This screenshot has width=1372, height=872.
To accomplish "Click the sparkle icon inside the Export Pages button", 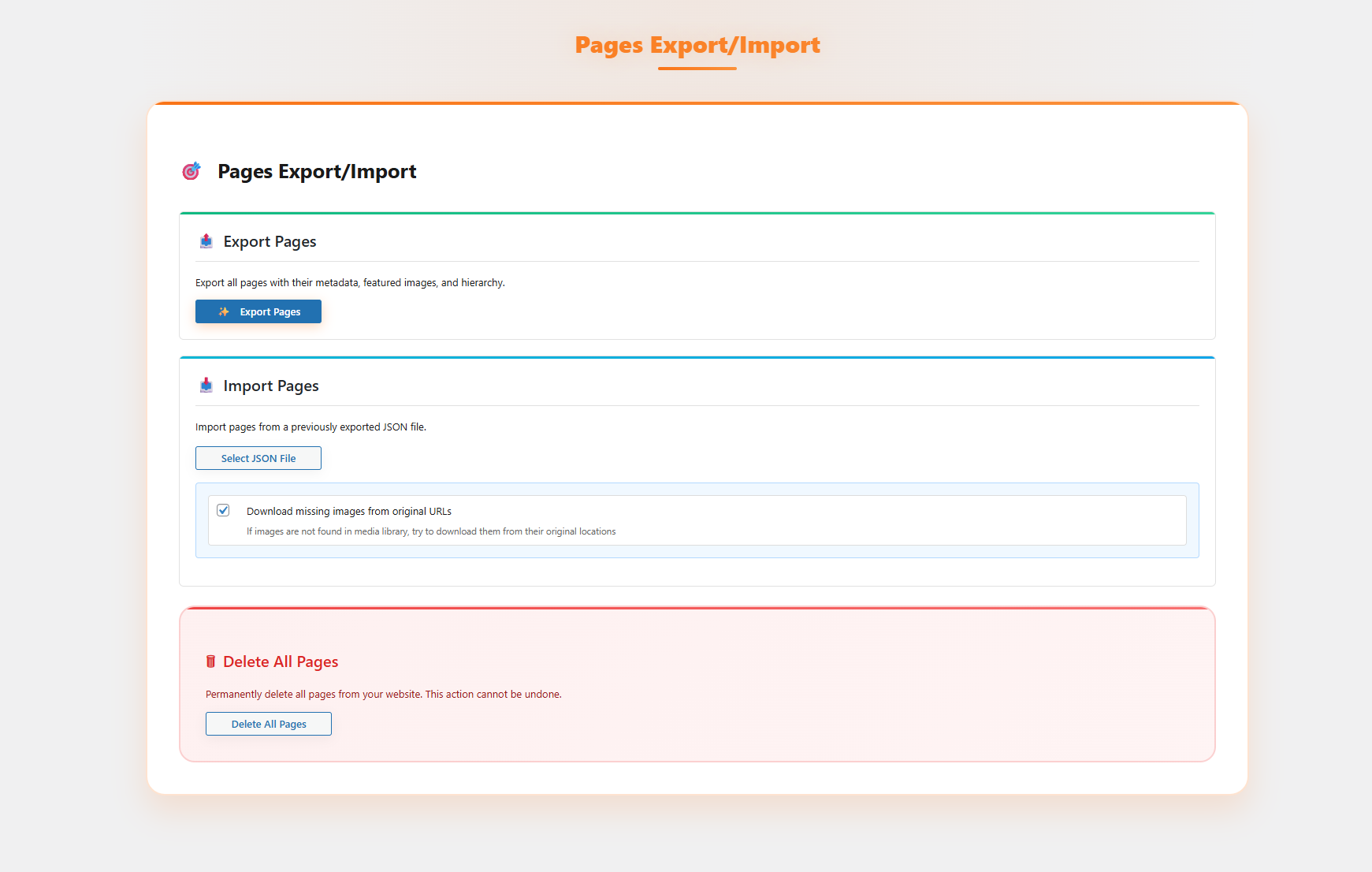I will (224, 312).
